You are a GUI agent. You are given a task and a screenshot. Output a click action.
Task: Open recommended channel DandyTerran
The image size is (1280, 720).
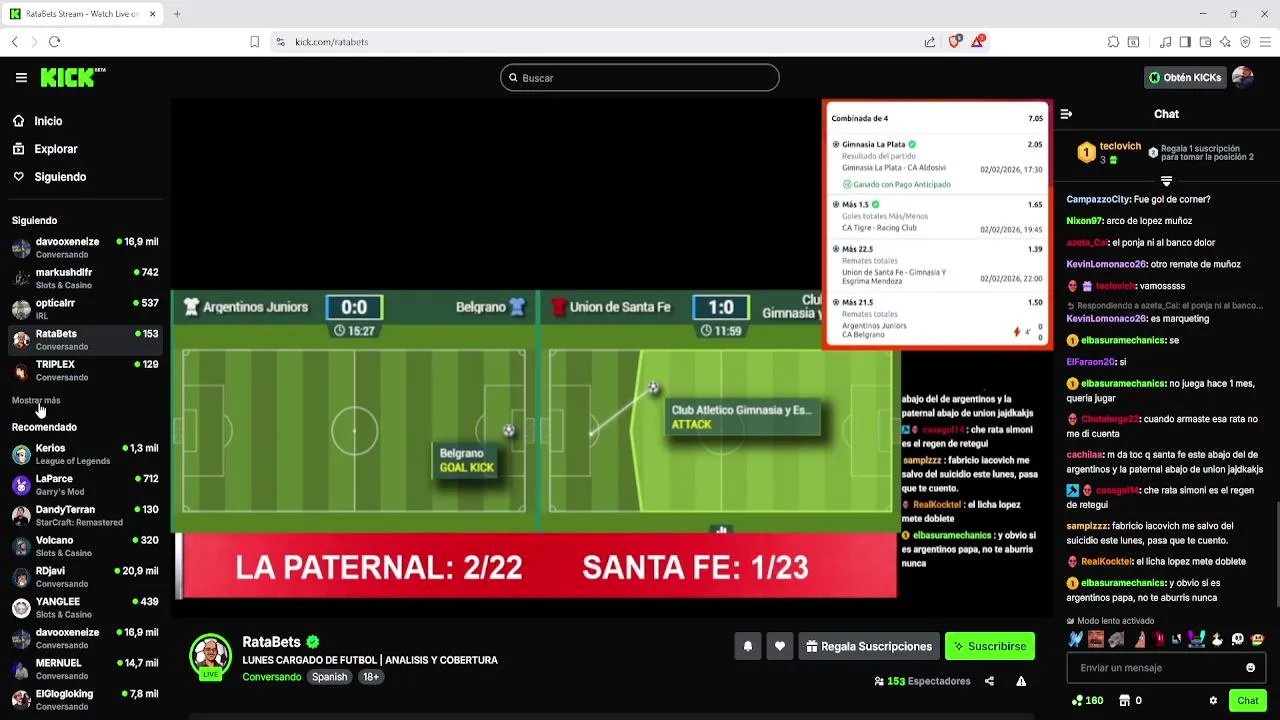click(x=85, y=515)
